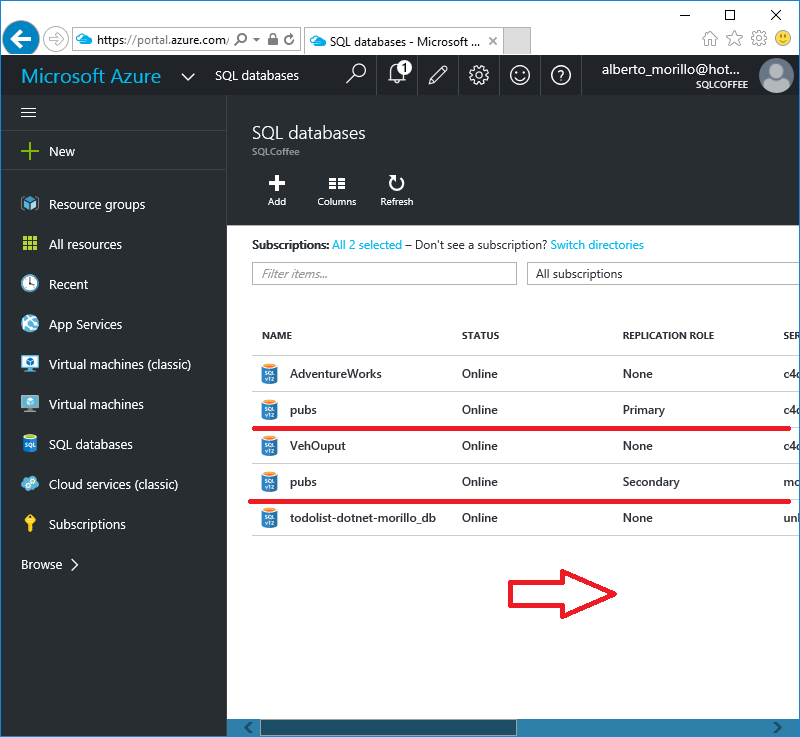Click the address bar security lock icon
Viewport: 800px width, 737px height.
coord(273,39)
